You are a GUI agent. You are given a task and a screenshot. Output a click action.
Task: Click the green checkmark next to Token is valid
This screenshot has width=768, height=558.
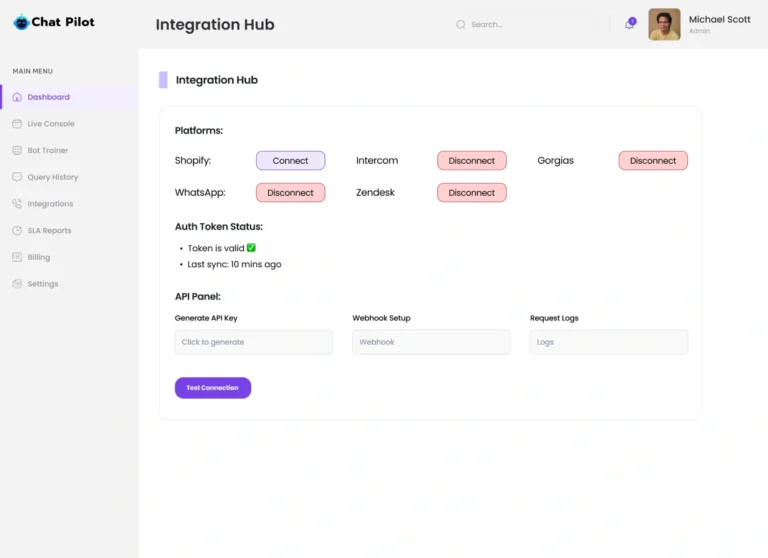coord(251,248)
